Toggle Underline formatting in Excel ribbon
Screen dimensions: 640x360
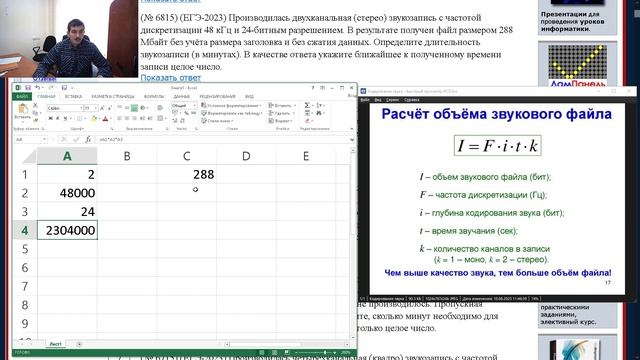pyautogui.click(x=64, y=118)
